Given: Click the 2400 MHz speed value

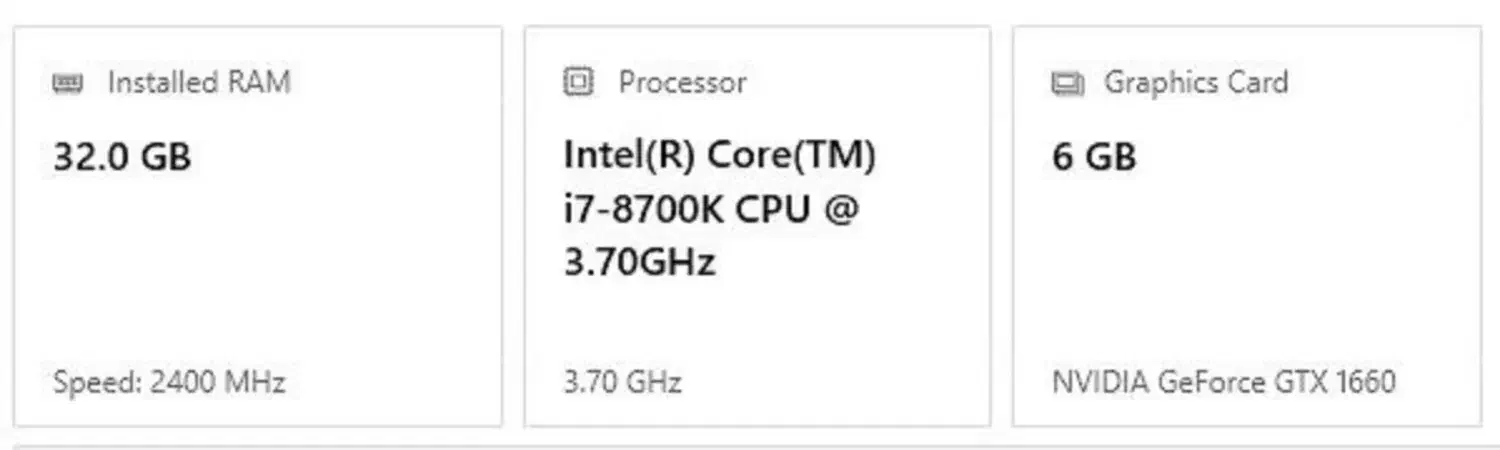Looking at the screenshot, I should (217, 382).
